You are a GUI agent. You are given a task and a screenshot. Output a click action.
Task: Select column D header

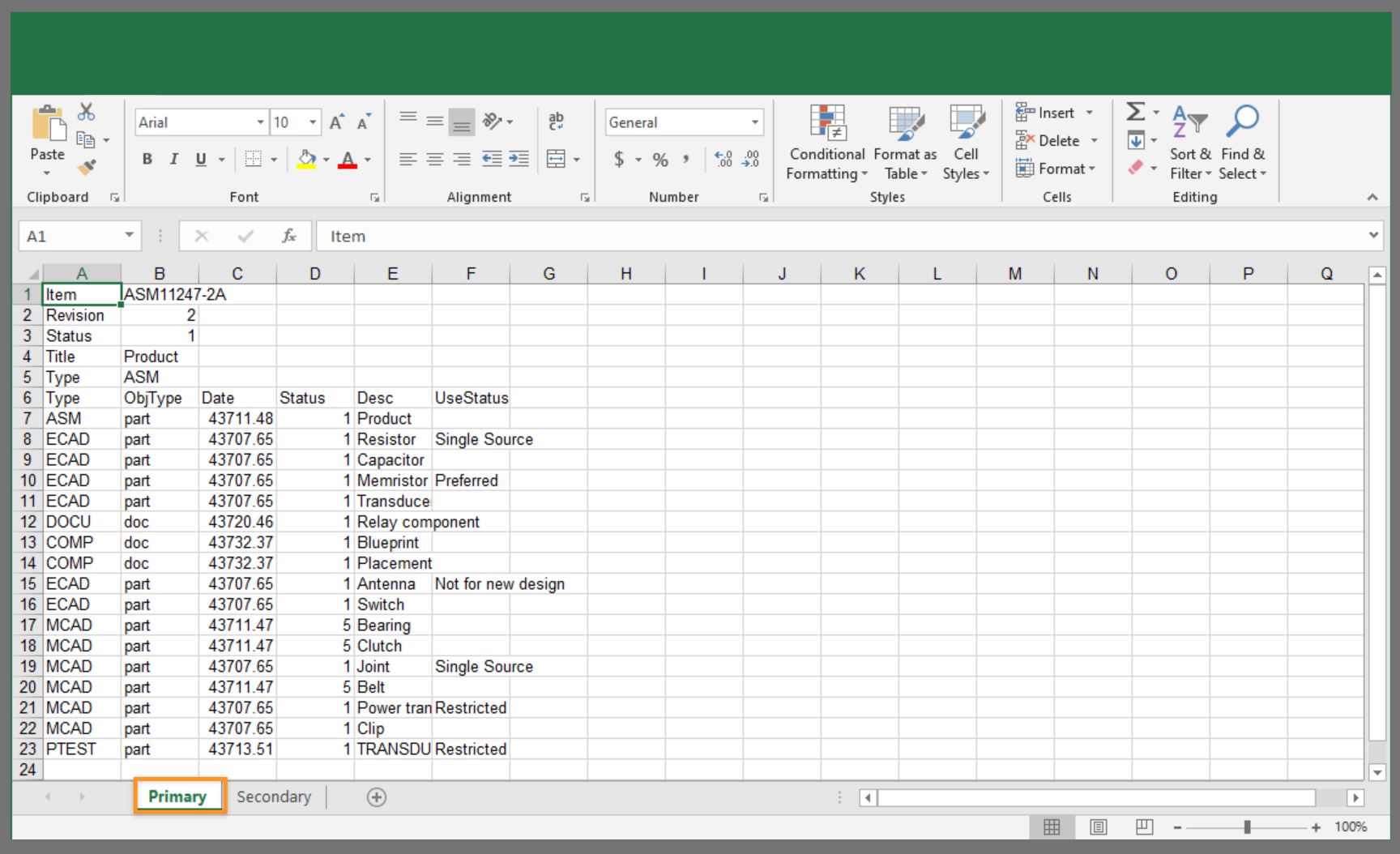coord(315,274)
